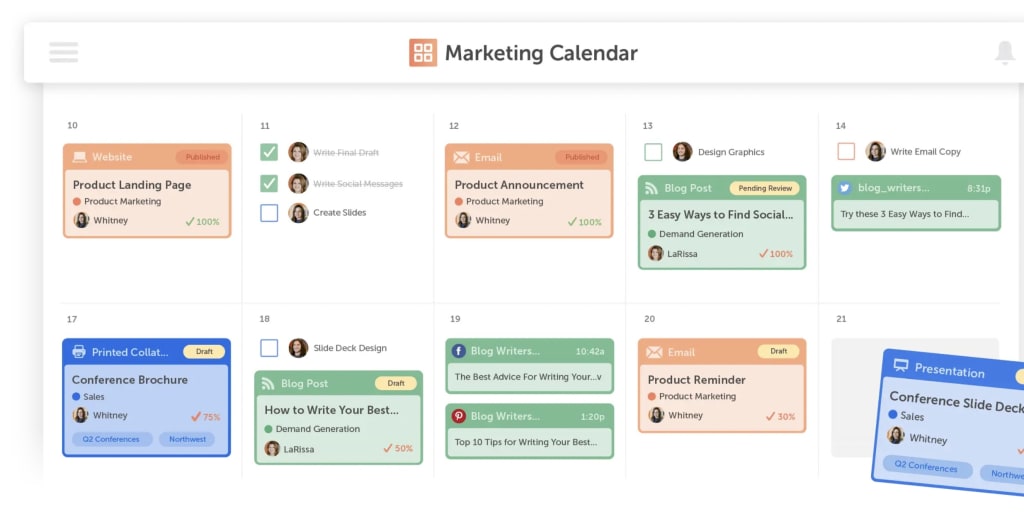Click Whitney's avatar on Conference Slide Deck card

pos(895,435)
